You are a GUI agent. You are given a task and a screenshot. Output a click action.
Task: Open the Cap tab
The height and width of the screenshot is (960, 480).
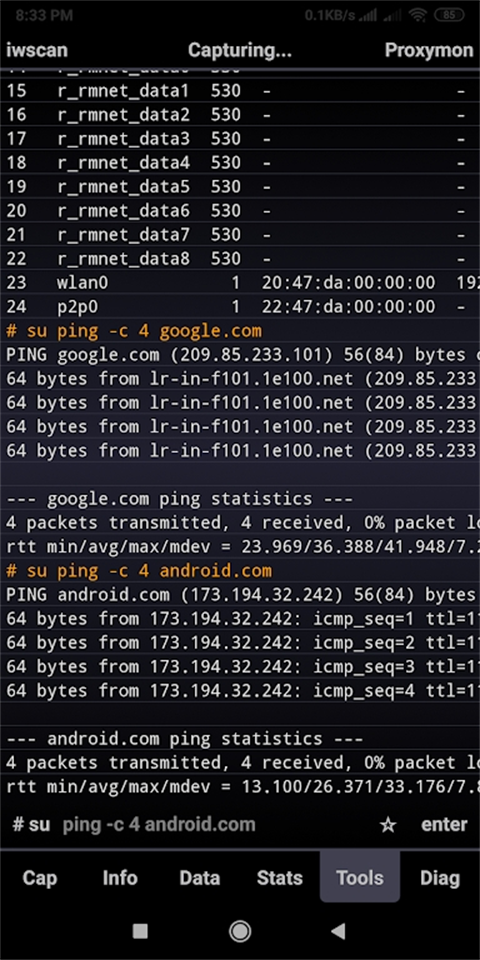point(40,878)
